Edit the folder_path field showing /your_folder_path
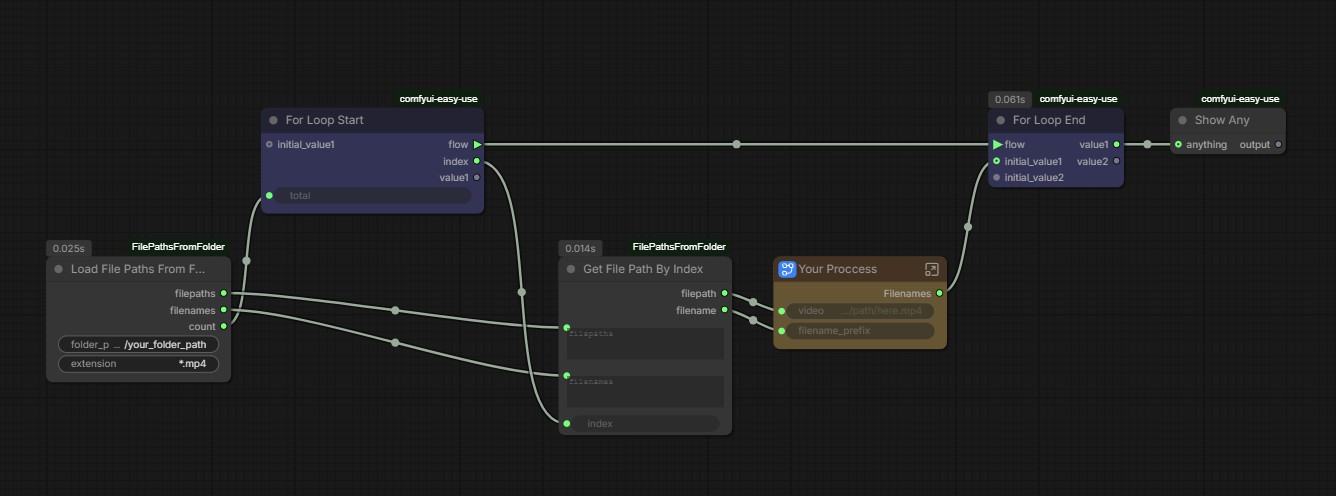The width and height of the screenshot is (1336, 496). (x=138, y=344)
